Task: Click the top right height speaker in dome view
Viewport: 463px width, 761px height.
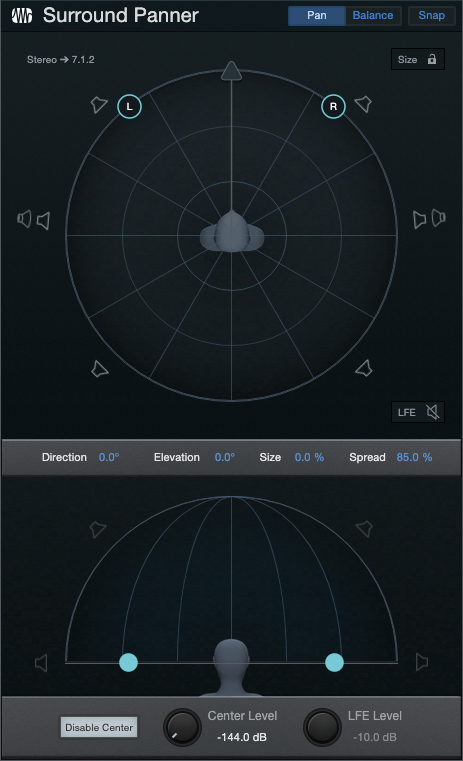Action: click(x=364, y=528)
